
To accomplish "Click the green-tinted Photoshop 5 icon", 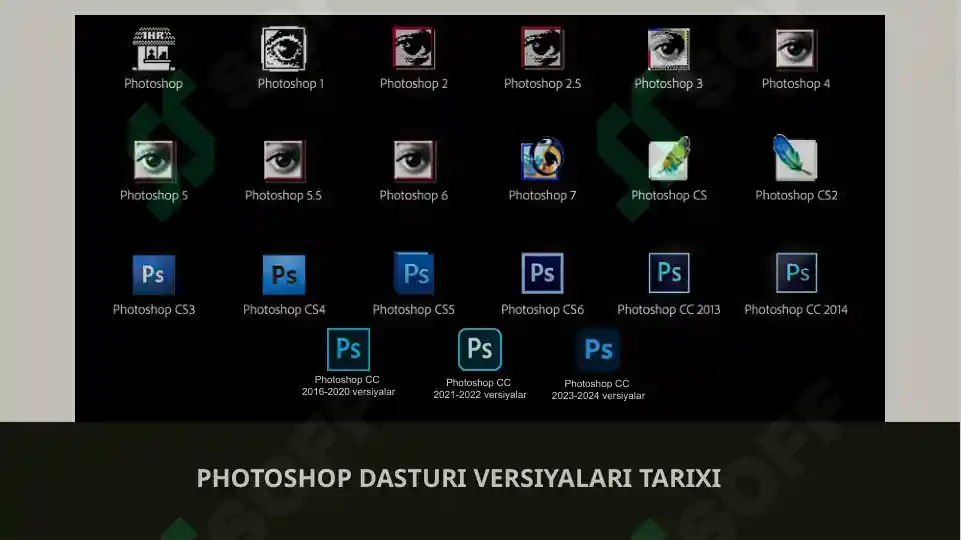I will pyautogui.click(x=154, y=160).
